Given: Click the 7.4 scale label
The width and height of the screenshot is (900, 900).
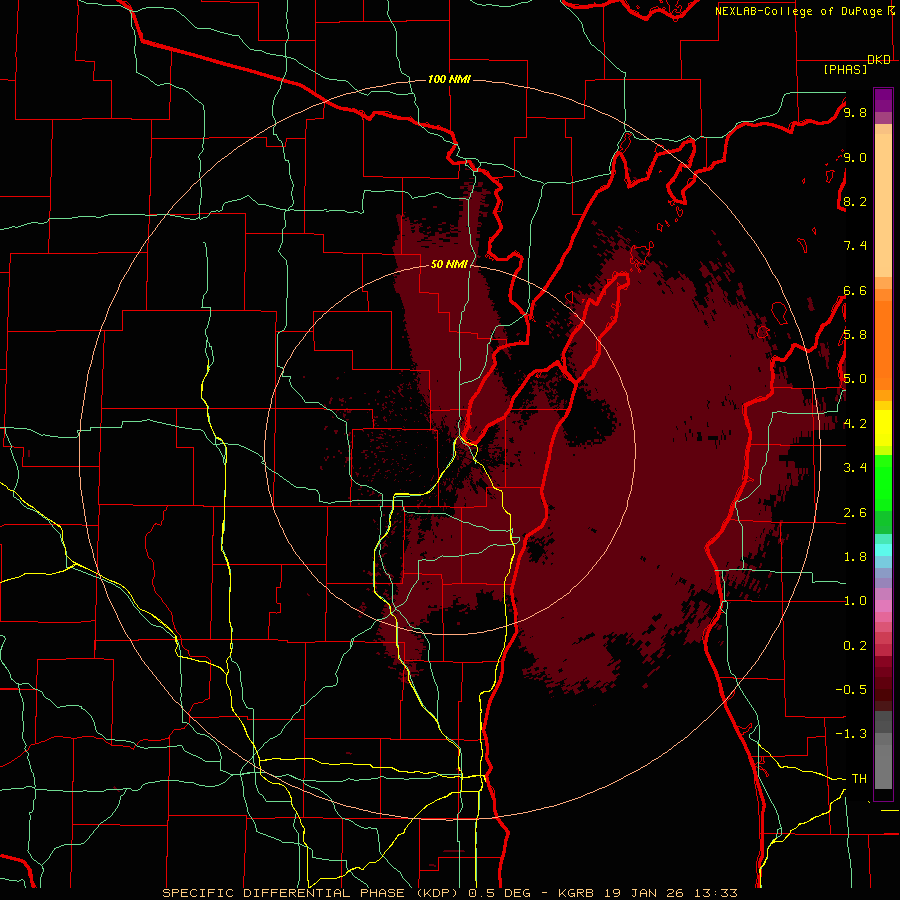Looking at the screenshot, I should (x=855, y=246).
